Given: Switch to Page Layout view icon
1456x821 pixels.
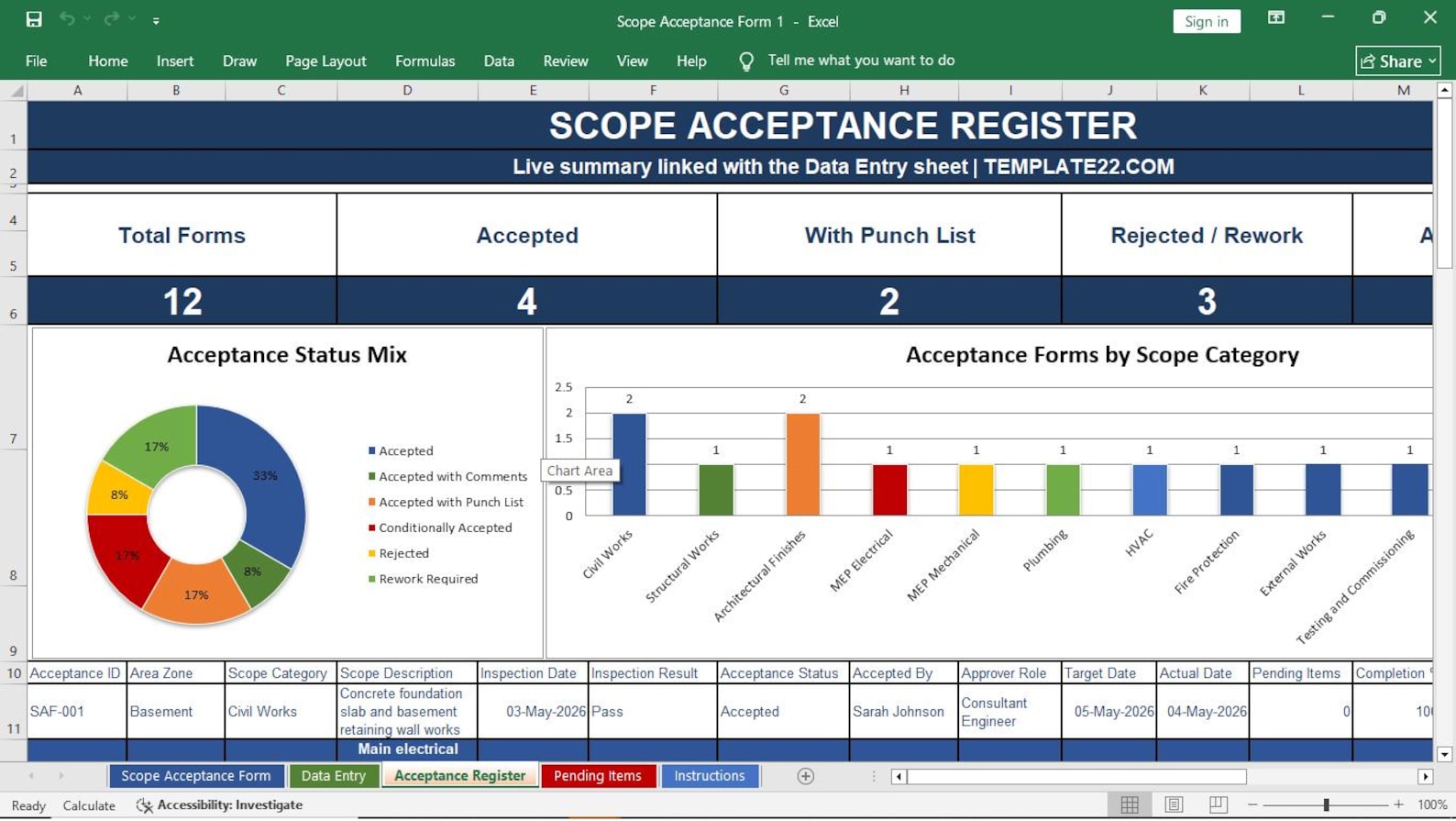Looking at the screenshot, I should (1174, 804).
